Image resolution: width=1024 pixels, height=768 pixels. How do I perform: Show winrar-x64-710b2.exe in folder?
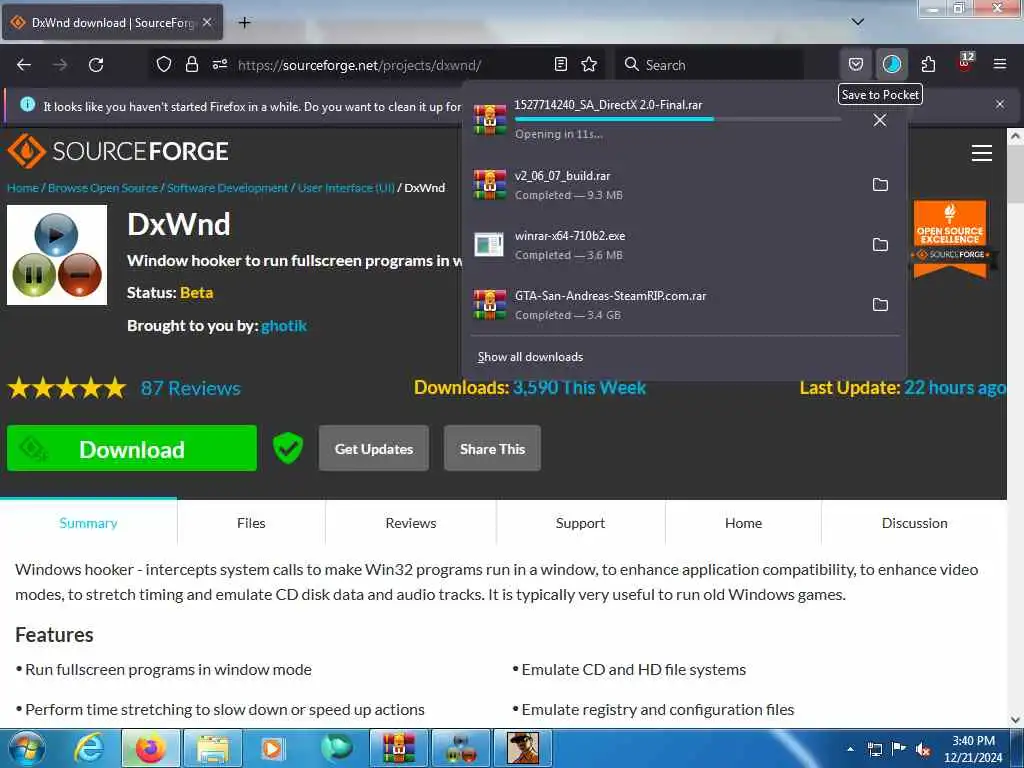(880, 245)
